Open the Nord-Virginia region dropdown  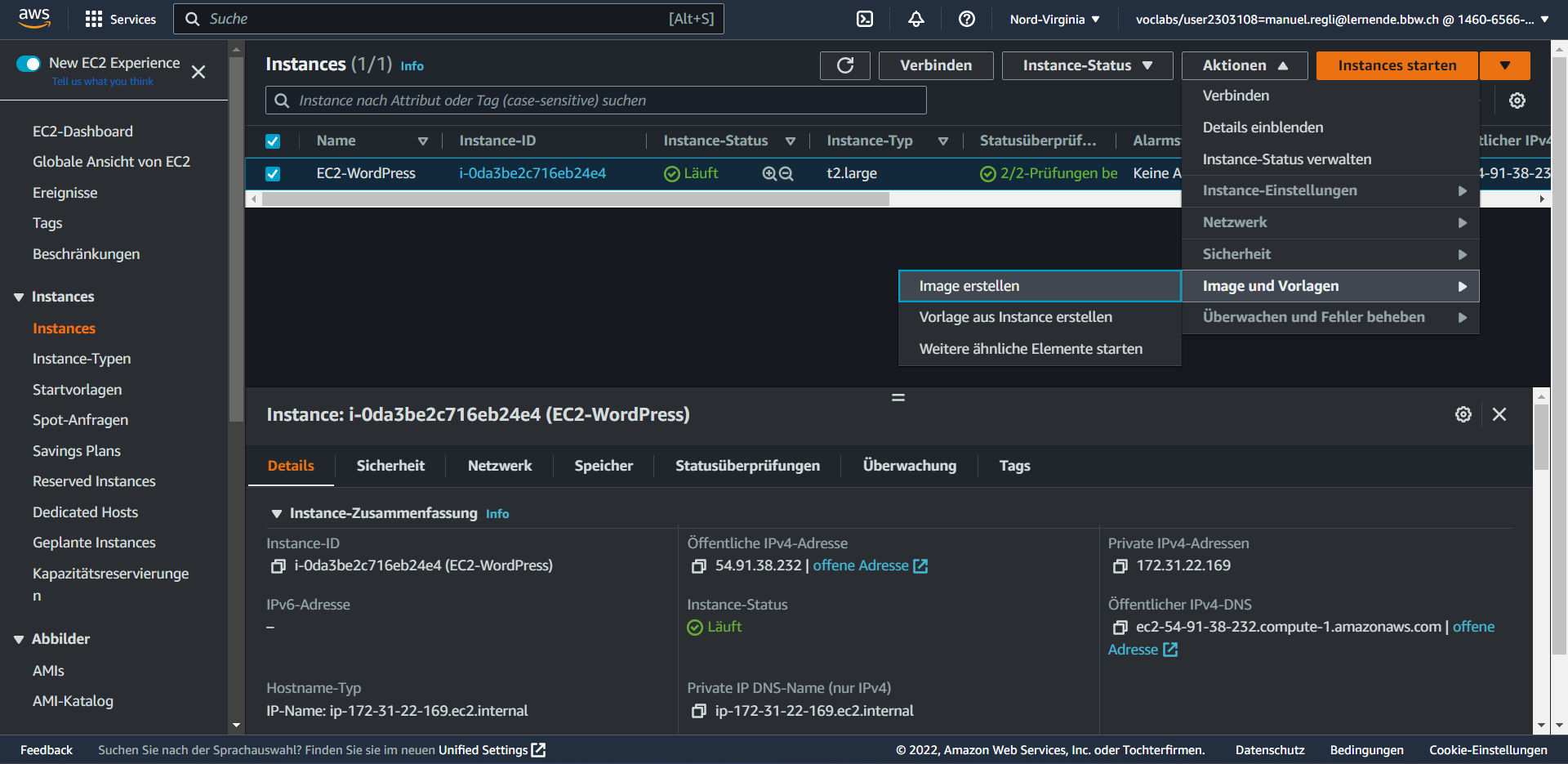pyautogui.click(x=1054, y=19)
